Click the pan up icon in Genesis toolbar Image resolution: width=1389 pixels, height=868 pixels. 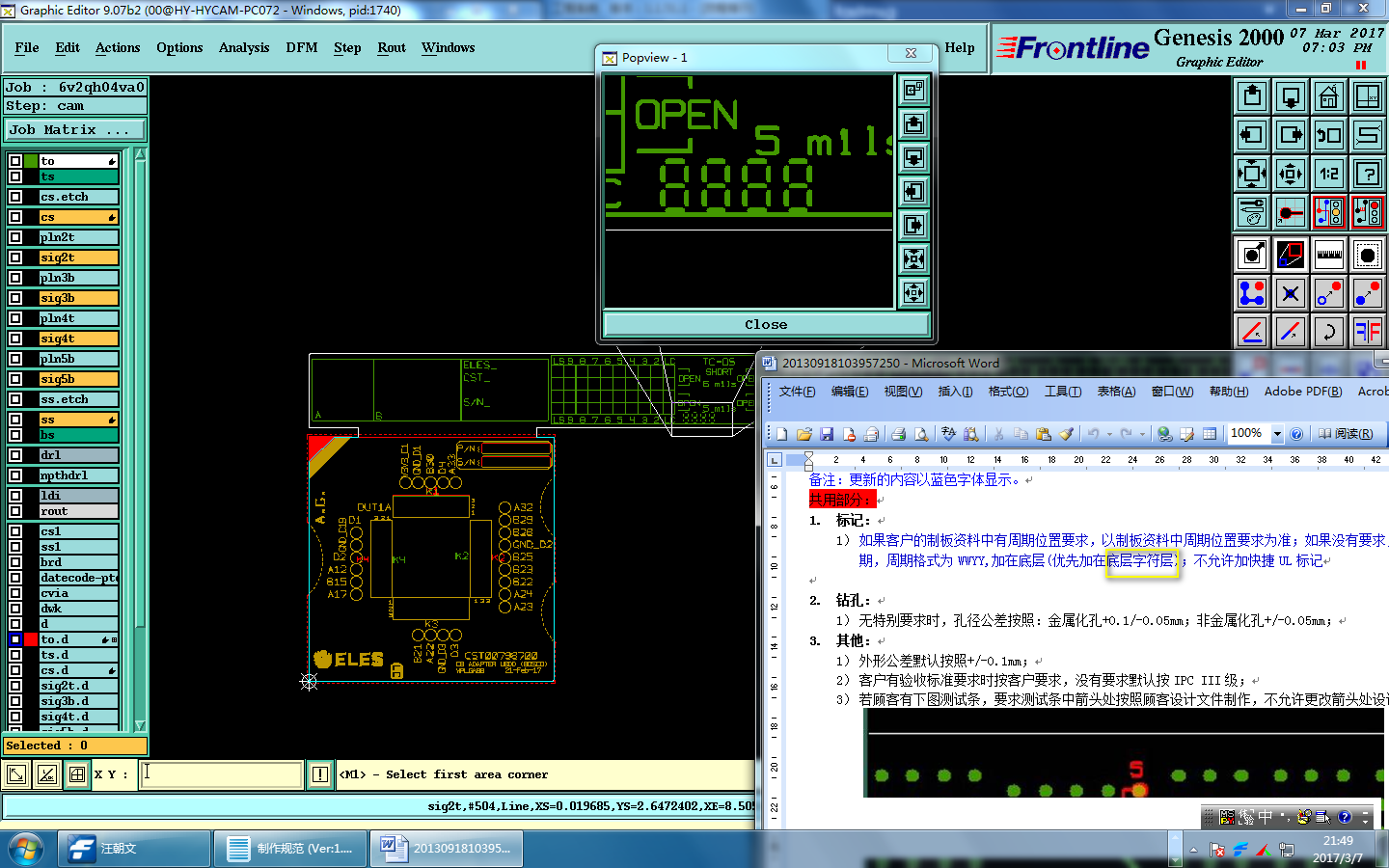1252,96
